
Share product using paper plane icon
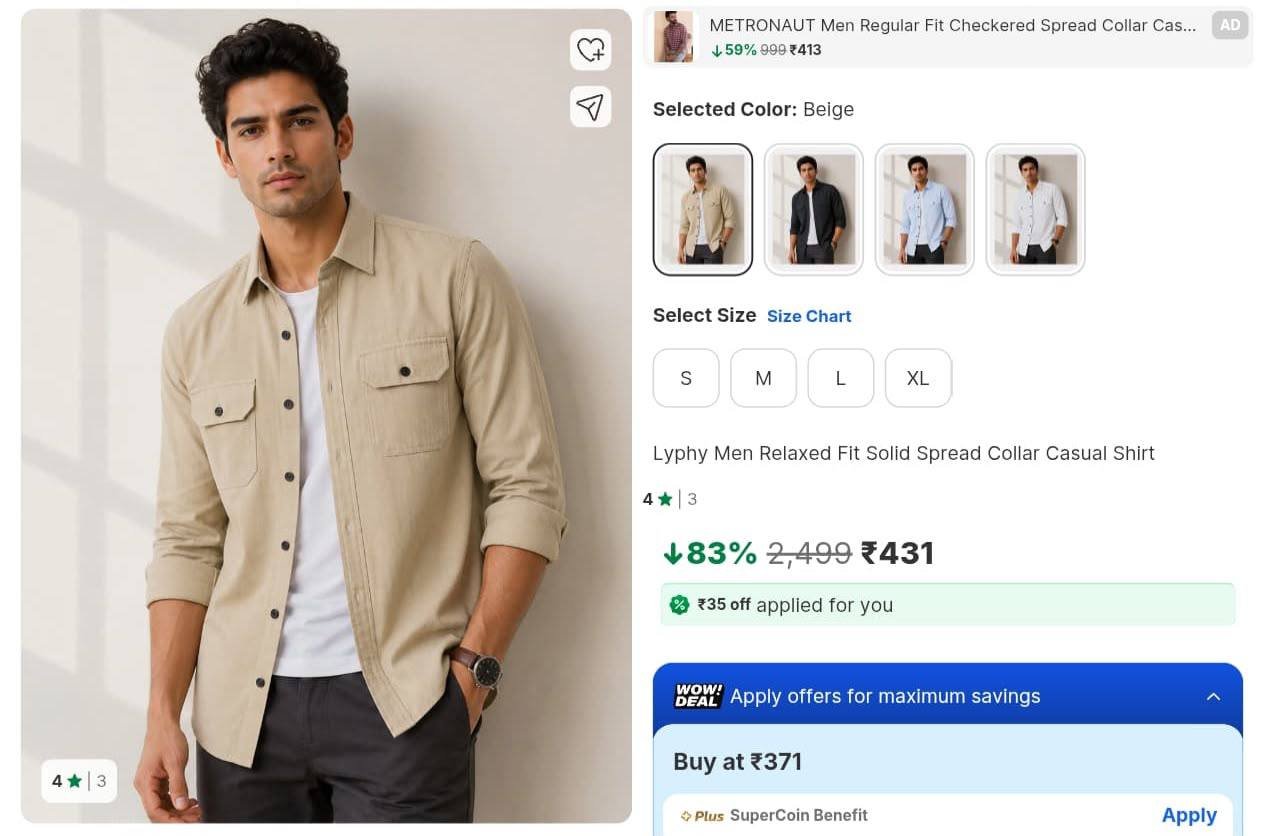591,106
